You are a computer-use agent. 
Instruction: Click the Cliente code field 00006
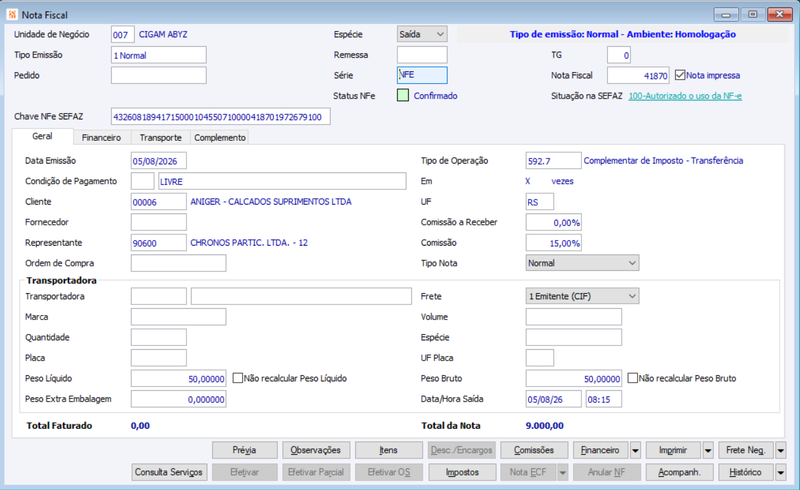(159, 202)
